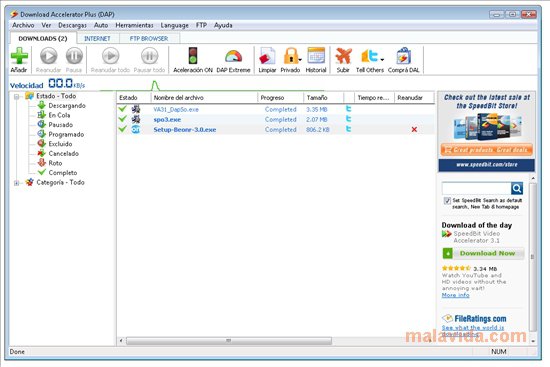This screenshot has width=550, height=367.
Task: Select the Setup-Beonr-3.0.exe file name
Action: 185,130
